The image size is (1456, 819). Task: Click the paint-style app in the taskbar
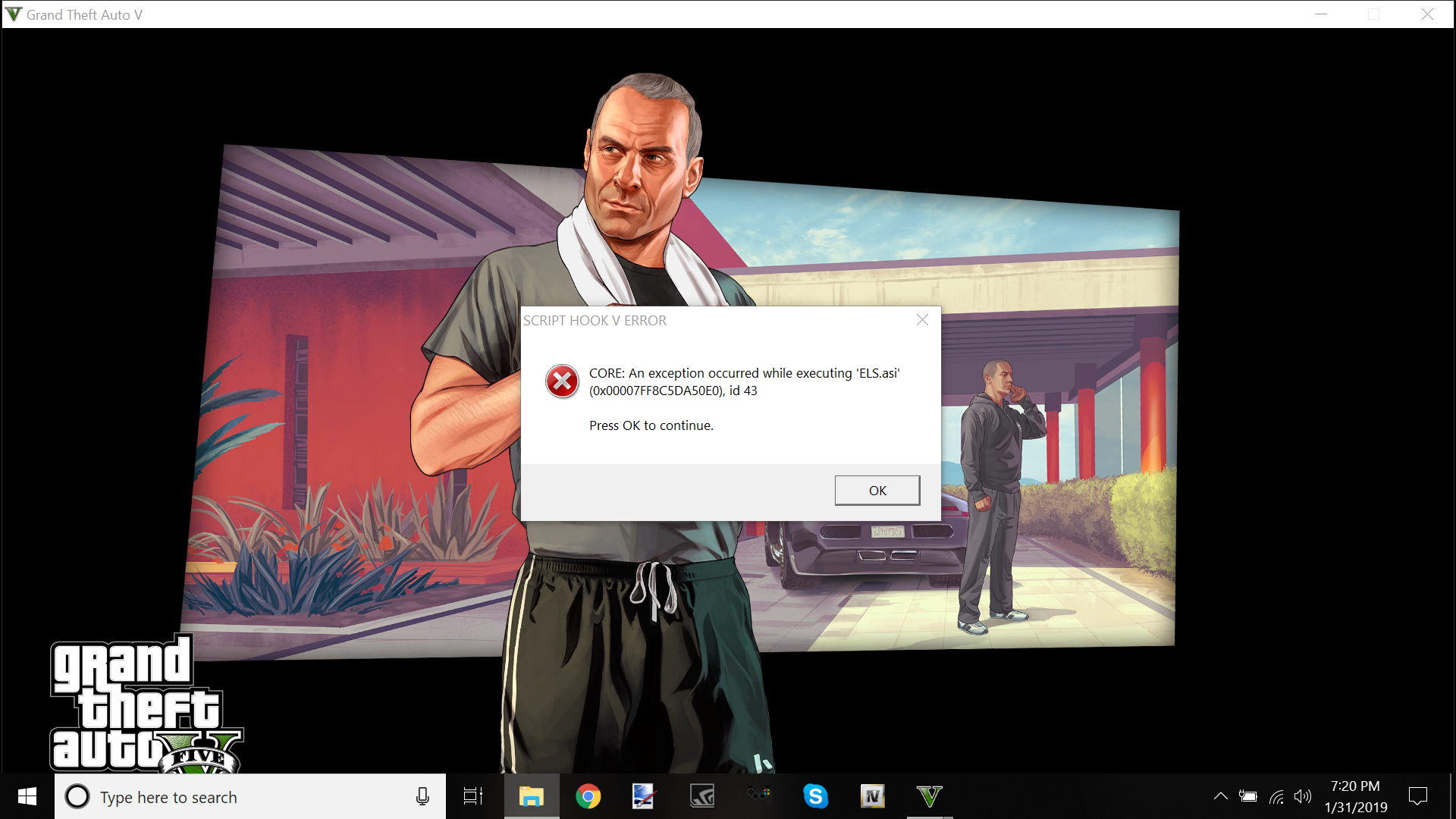[644, 796]
